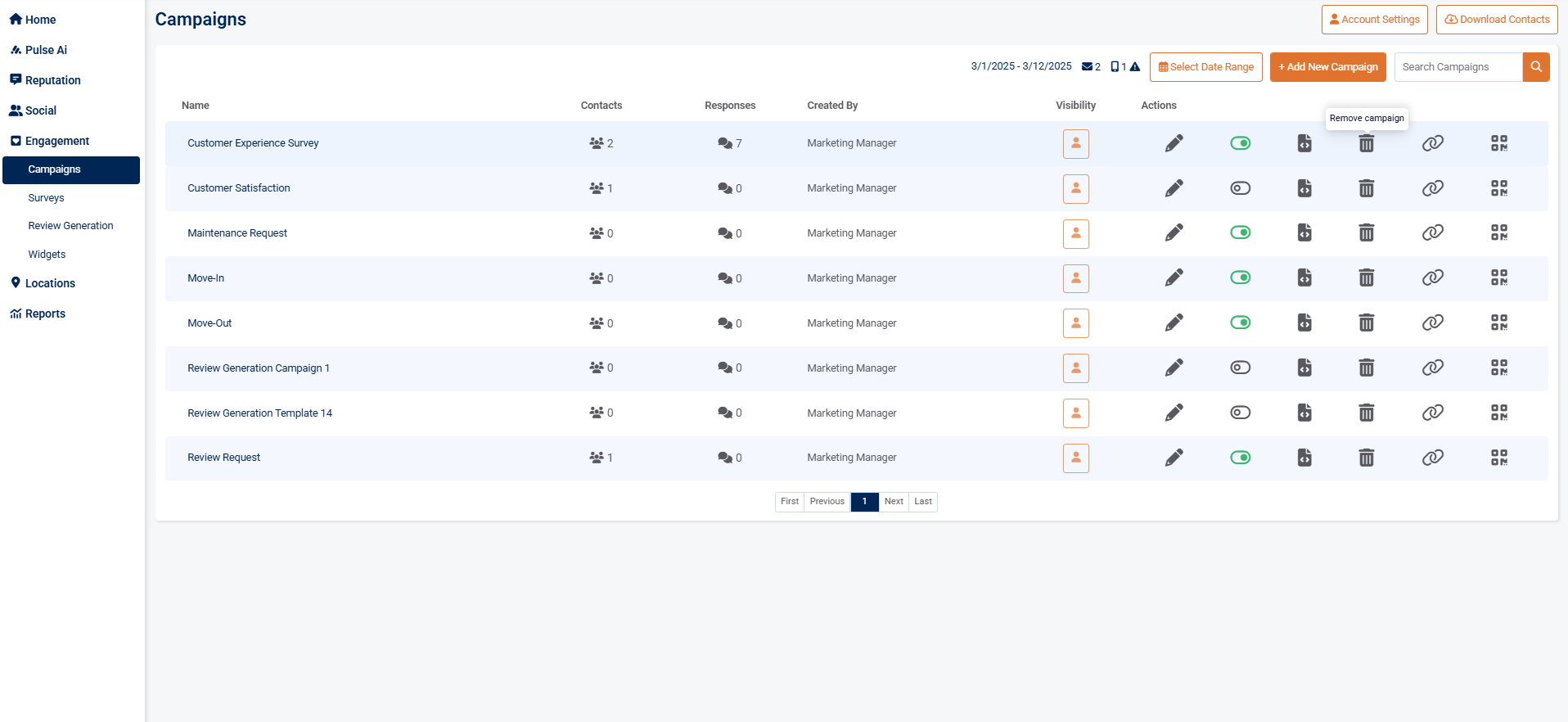1568x722 pixels.
Task: Collapse the Engagement sidebar section
Action: click(x=56, y=141)
